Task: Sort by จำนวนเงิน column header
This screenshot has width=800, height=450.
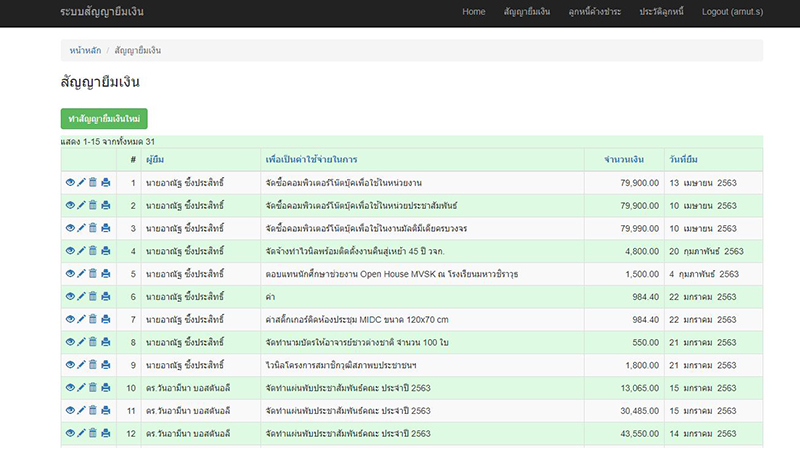Action: (623, 160)
